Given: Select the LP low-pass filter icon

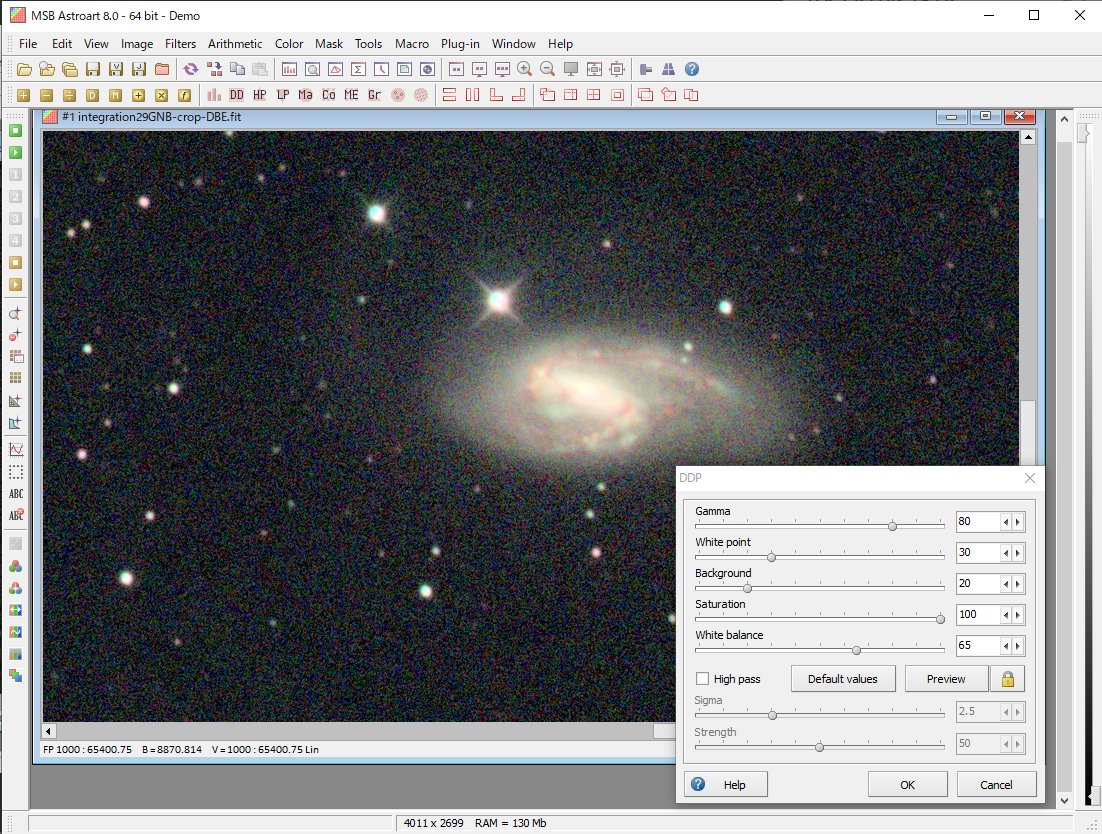Looking at the screenshot, I should (x=283, y=95).
